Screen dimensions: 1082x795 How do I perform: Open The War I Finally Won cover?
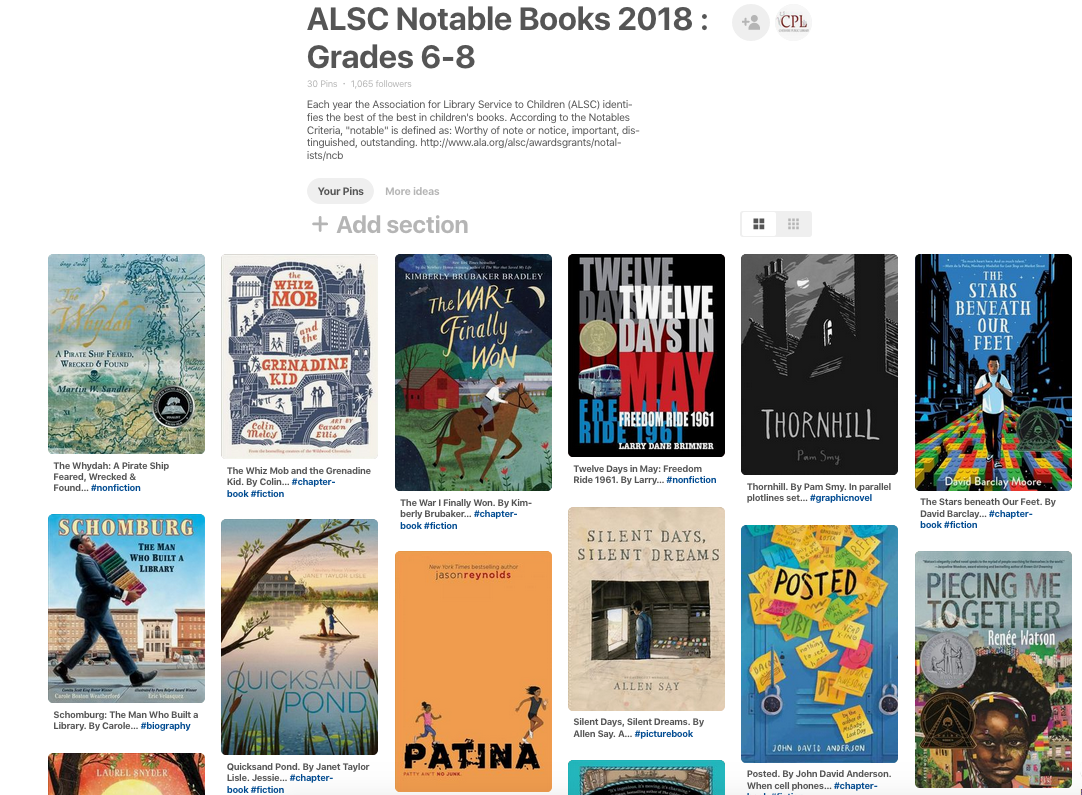pyautogui.click(x=473, y=373)
